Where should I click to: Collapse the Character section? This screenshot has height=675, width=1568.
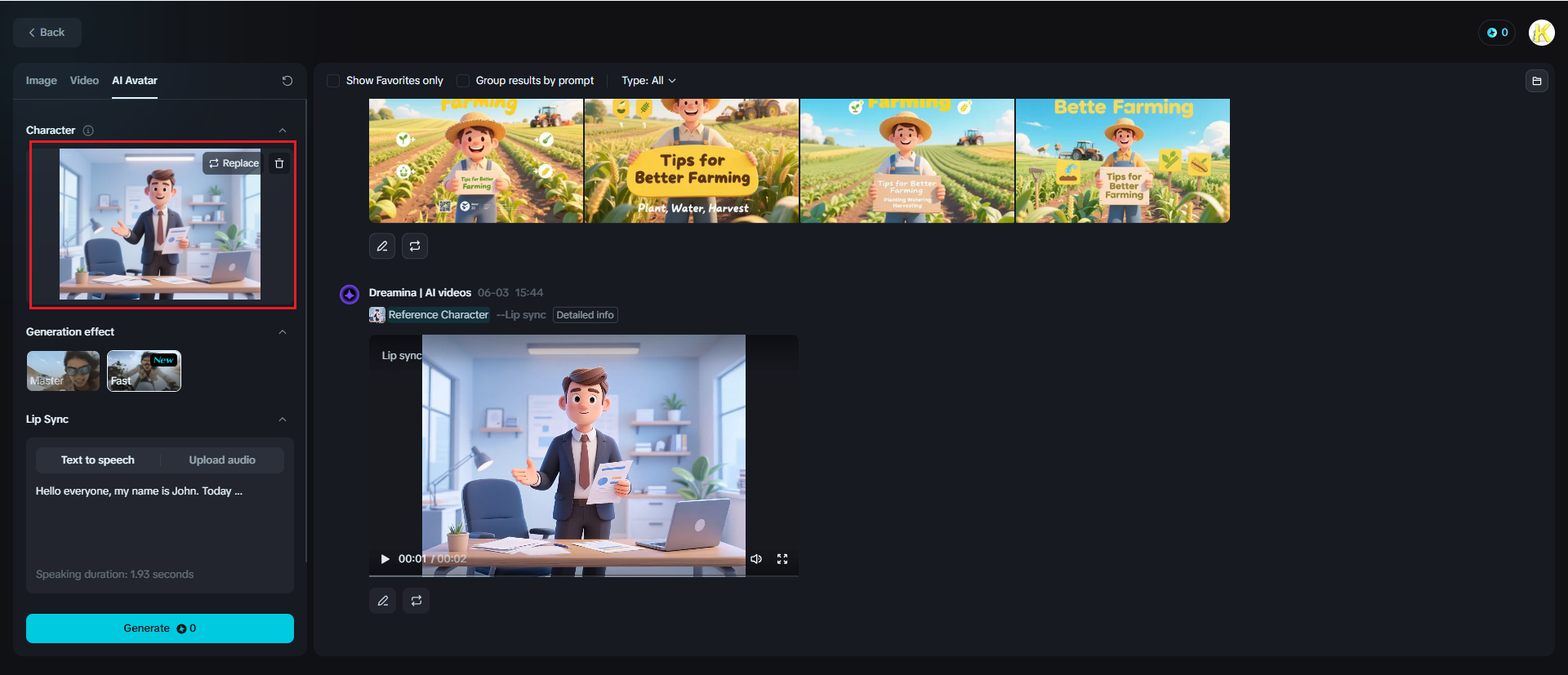point(283,131)
